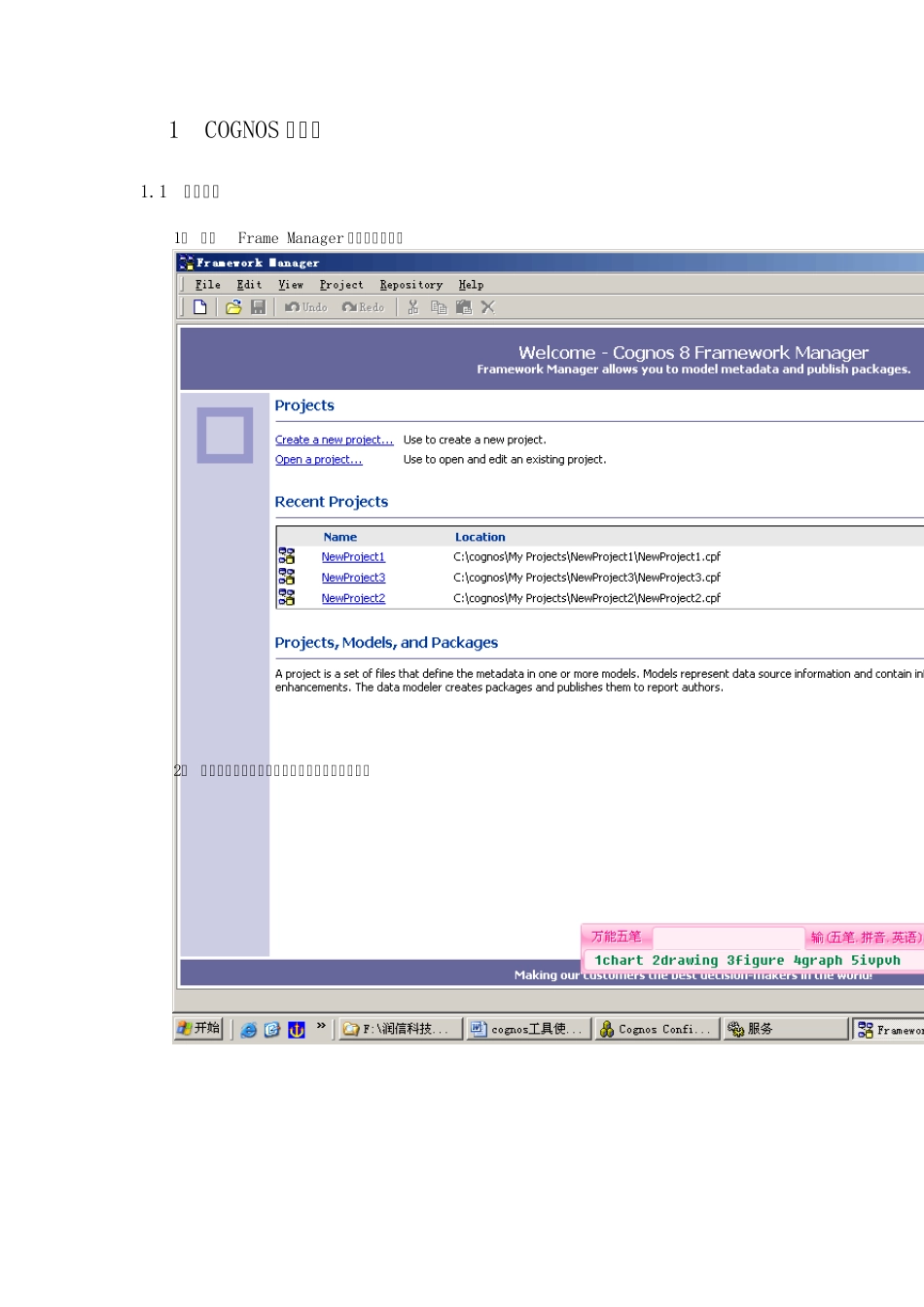Open the Help menu

click(x=471, y=285)
